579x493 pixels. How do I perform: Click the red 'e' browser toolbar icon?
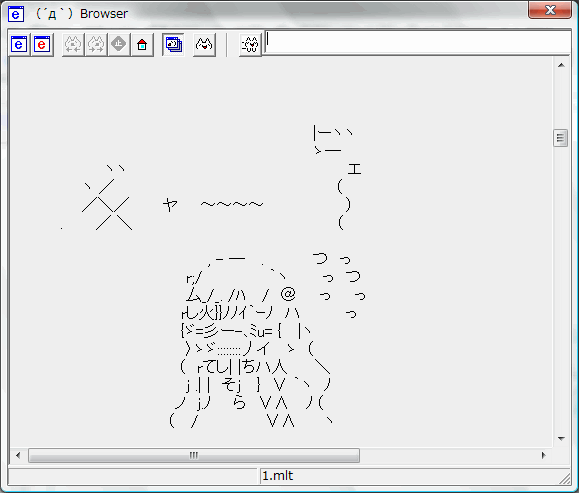point(42,45)
